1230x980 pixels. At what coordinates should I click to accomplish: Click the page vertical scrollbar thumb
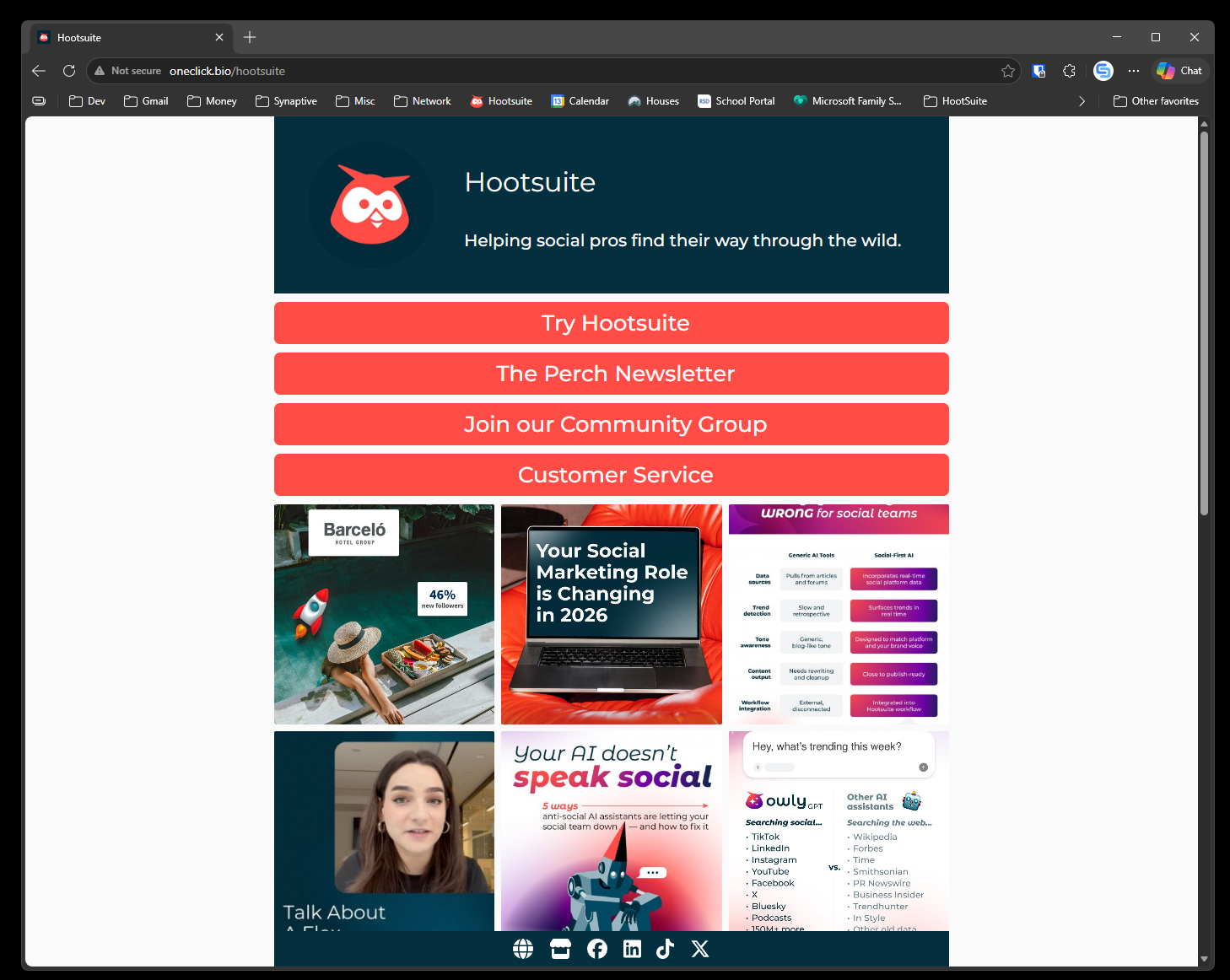[1204, 323]
